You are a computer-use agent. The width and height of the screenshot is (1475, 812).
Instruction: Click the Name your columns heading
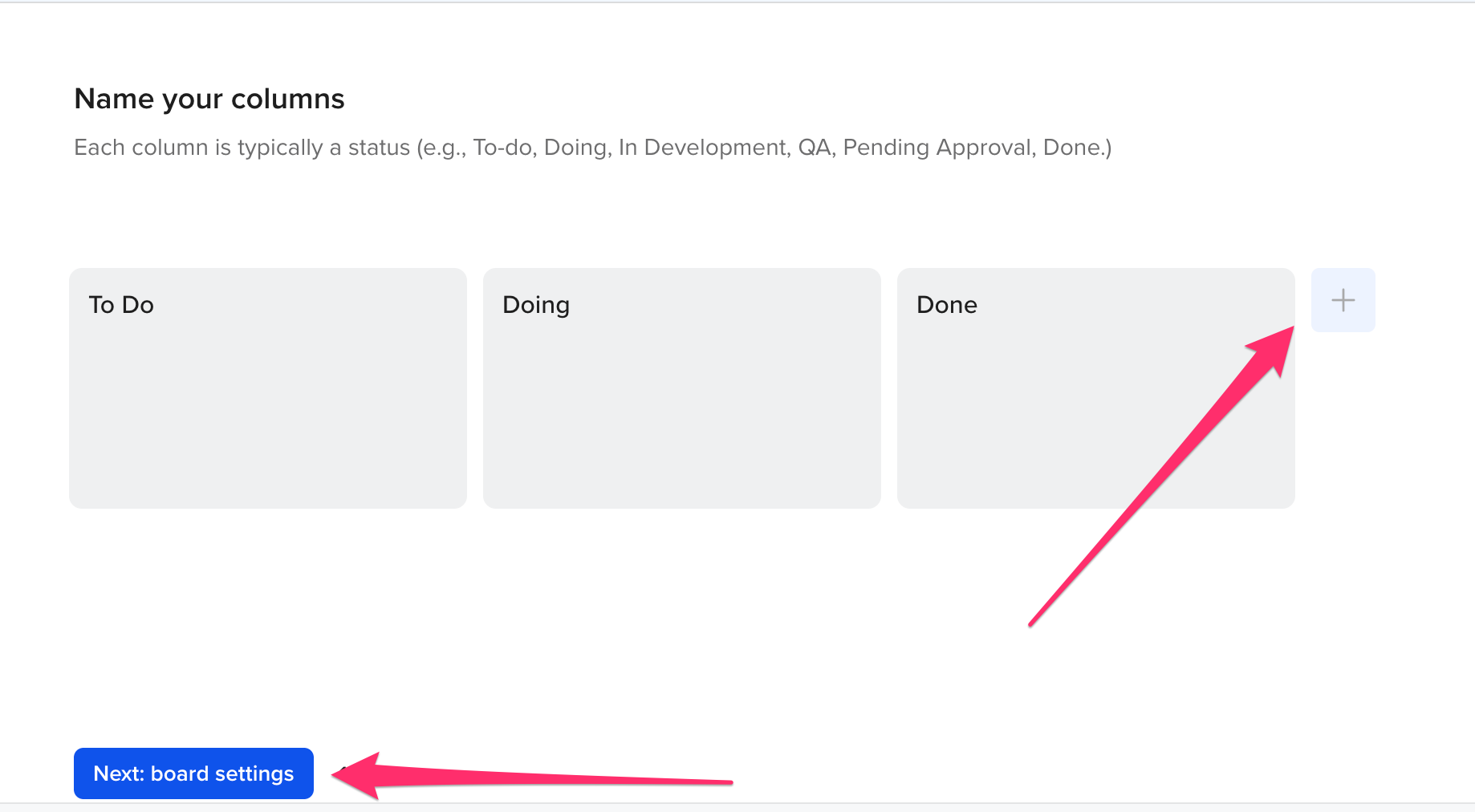[209, 99]
